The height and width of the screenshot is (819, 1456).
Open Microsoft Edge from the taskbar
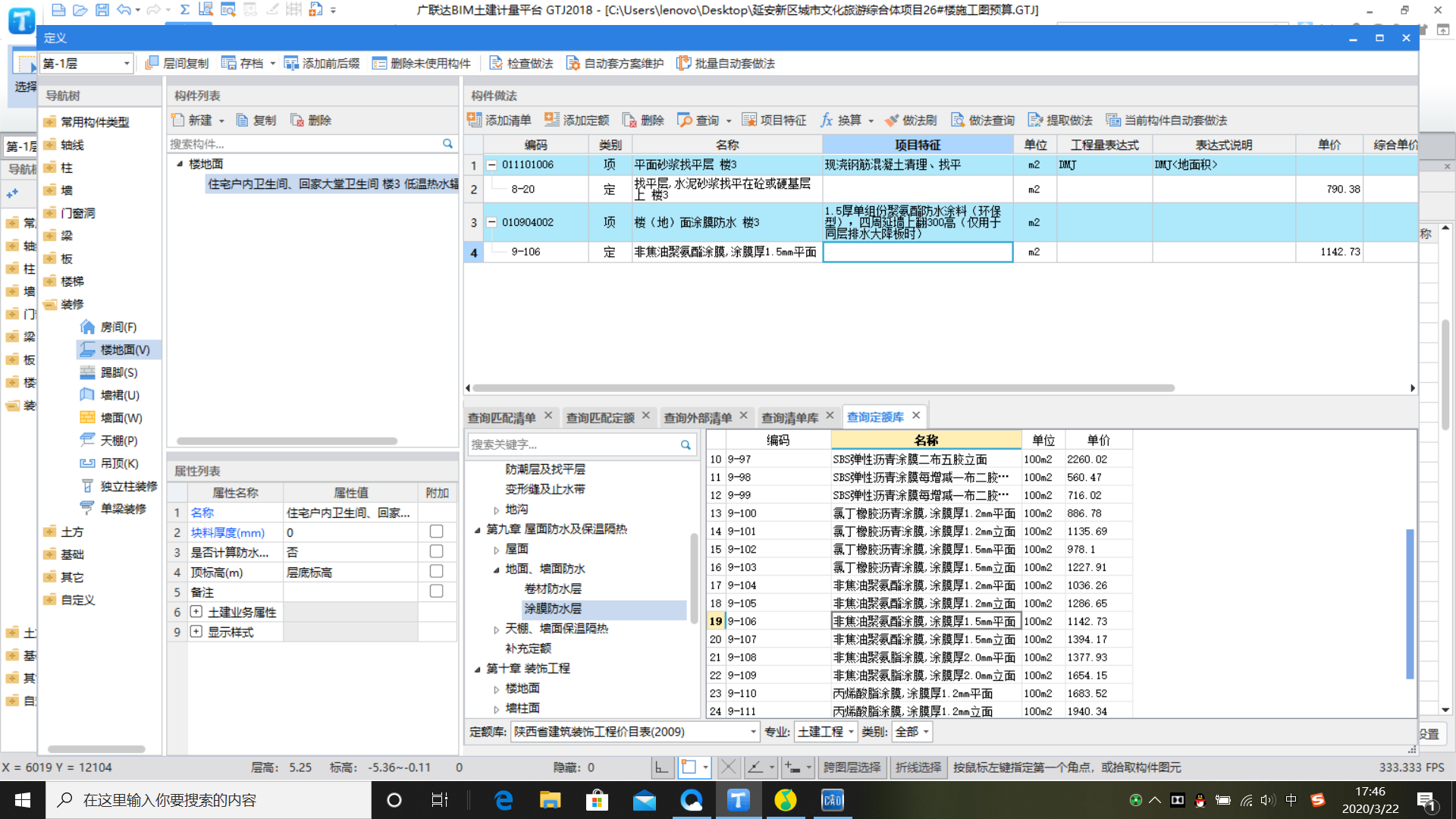tap(503, 800)
